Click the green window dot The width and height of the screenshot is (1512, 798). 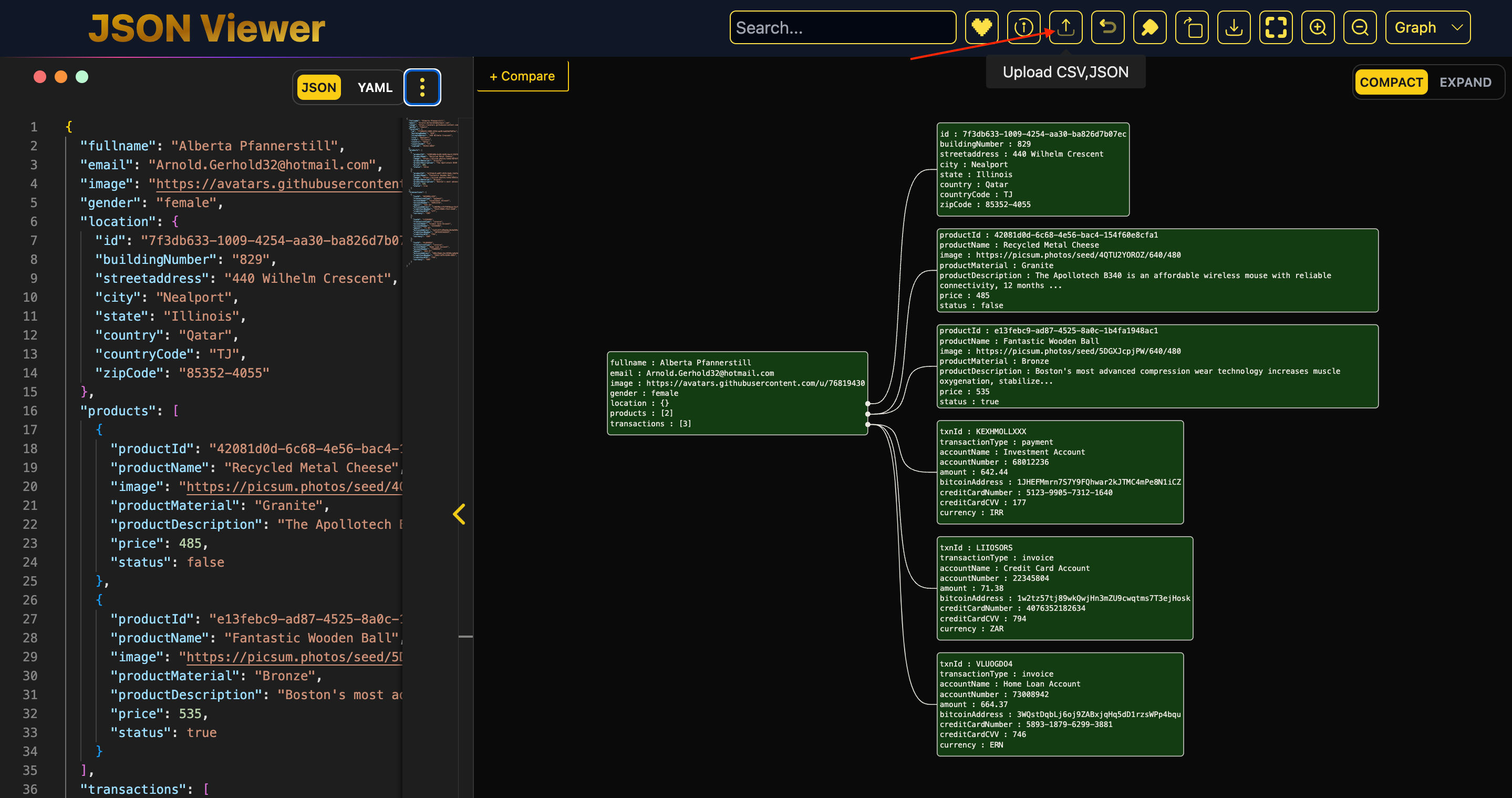pos(82,77)
